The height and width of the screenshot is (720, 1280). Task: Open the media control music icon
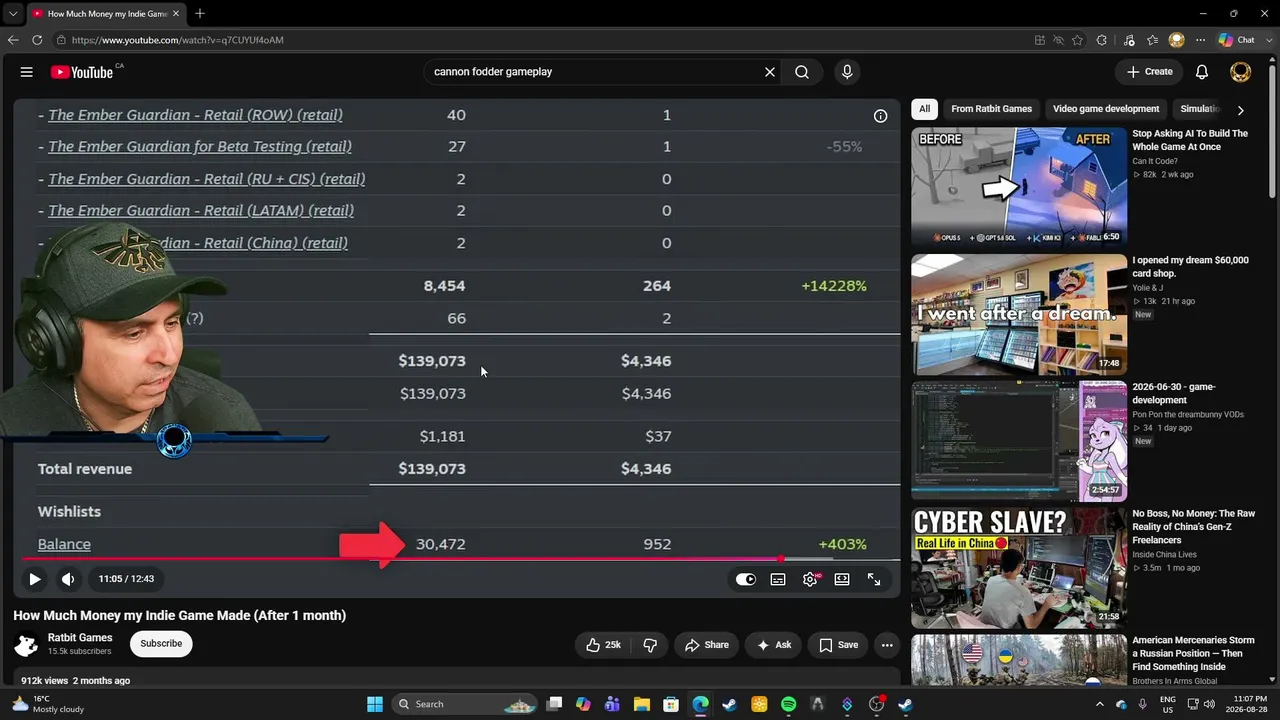[1129, 40]
